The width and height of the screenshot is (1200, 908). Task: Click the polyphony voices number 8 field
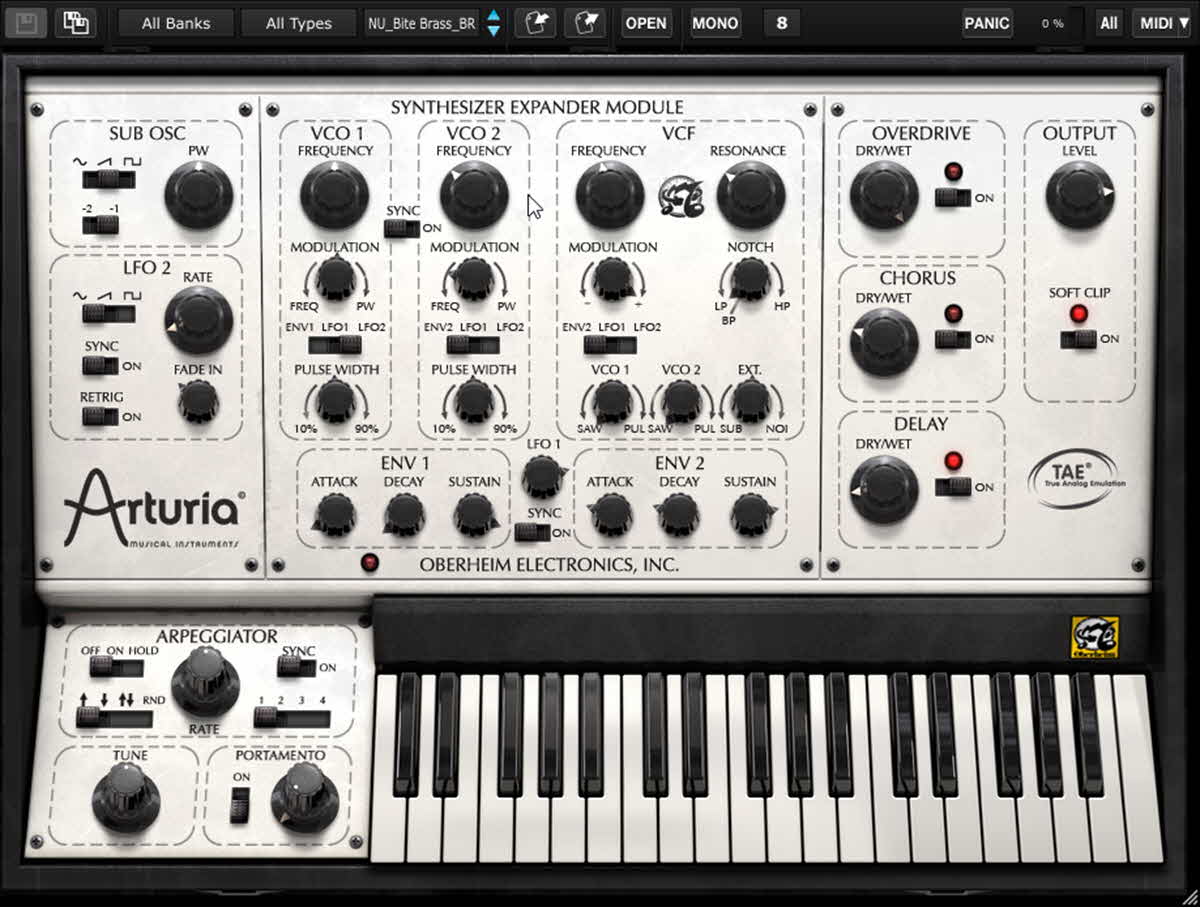pos(781,23)
